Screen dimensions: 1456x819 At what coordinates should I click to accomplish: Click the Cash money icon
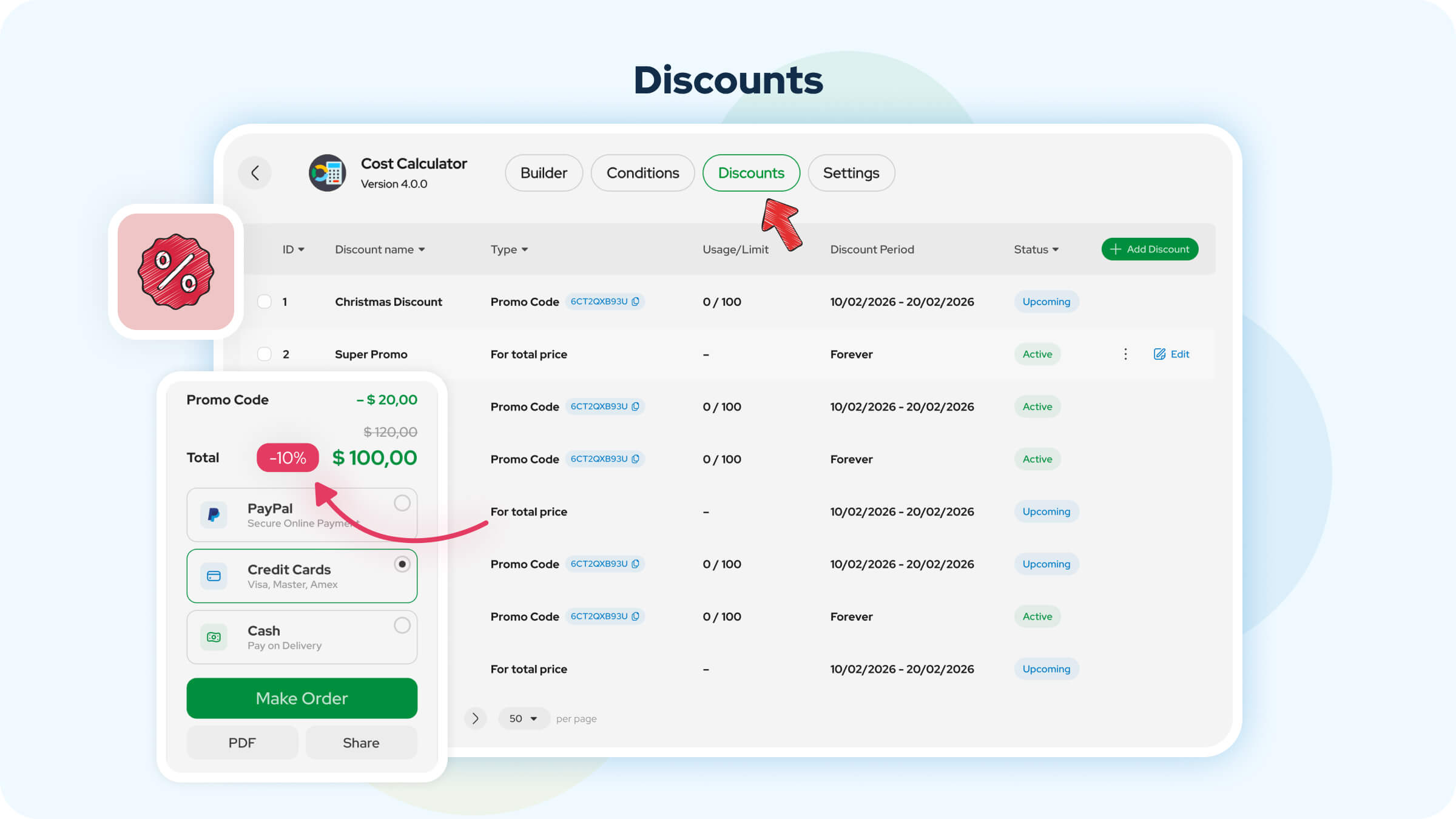(214, 637)
